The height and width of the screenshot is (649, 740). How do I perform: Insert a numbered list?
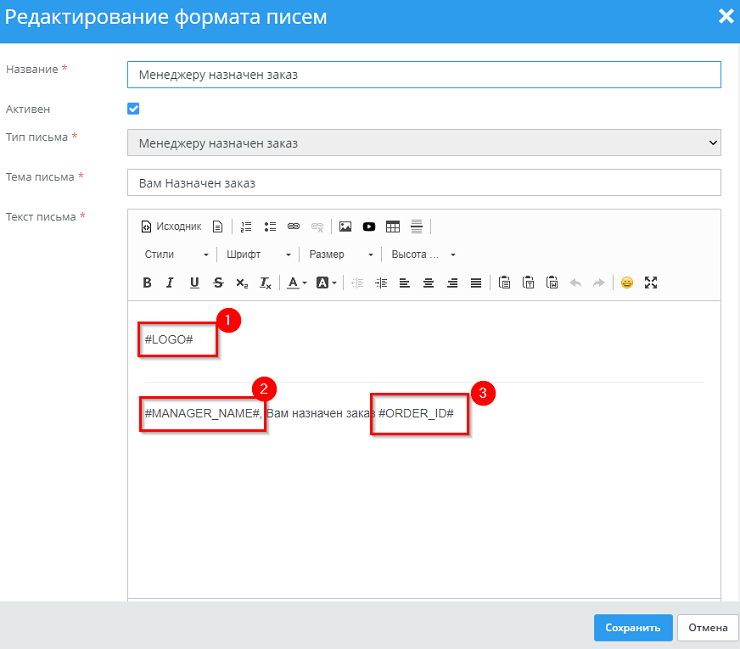[x=246, y=227]
